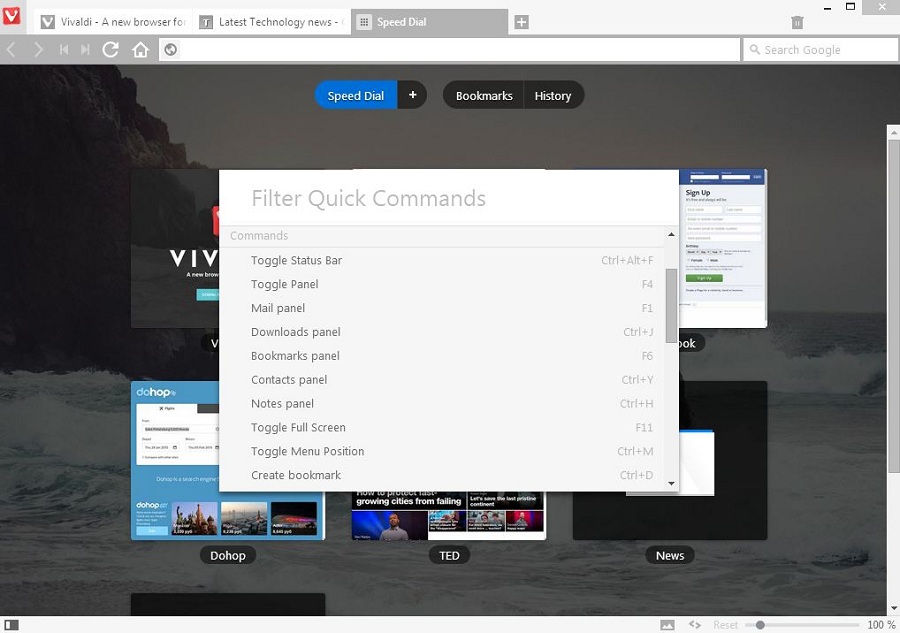Add a new Speed Dial group
The height and width of the screenshot is (633, 900).
click(412, 95)
